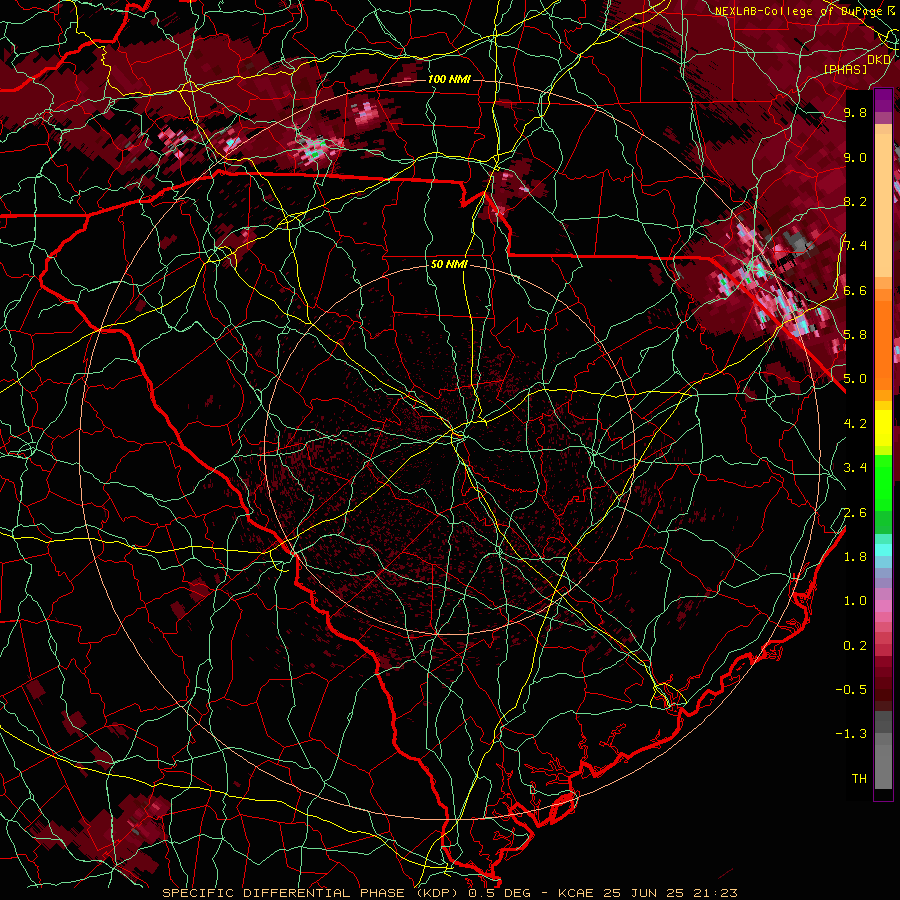Click the TH threshold label
900x900 pixels.
(x=859, y=779)
